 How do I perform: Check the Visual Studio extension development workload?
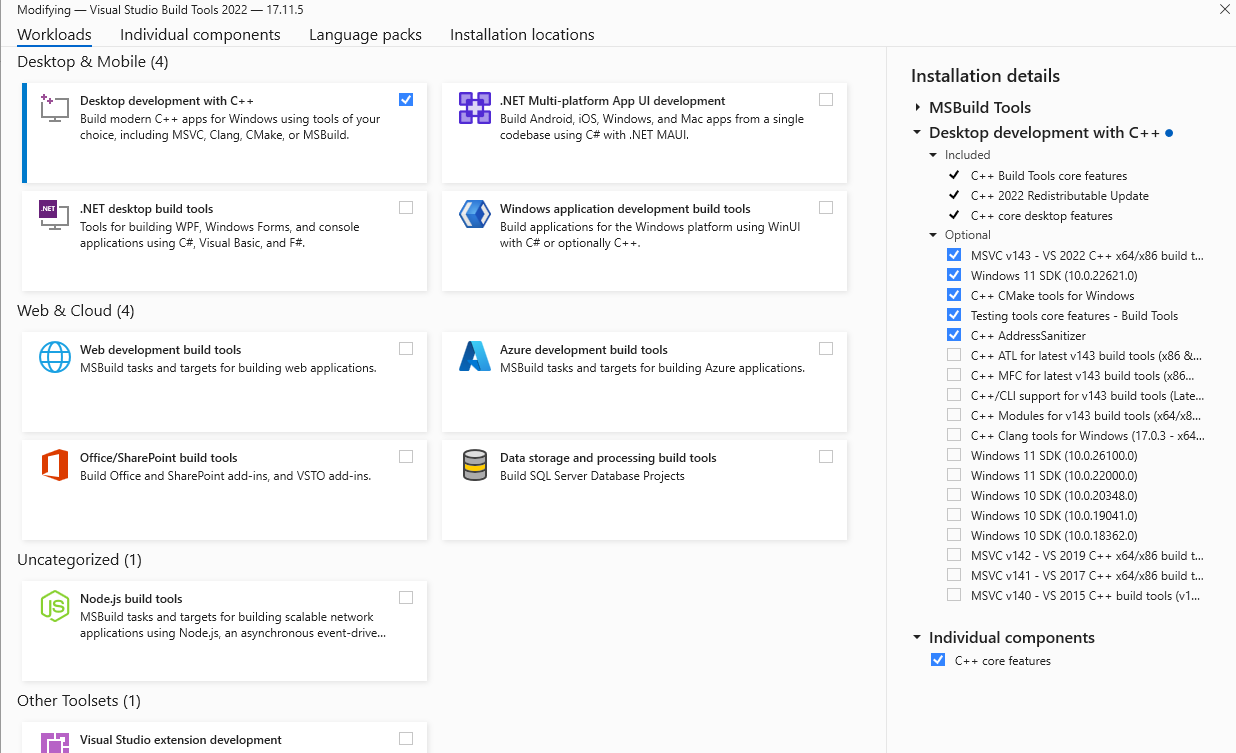coord(405,739)
